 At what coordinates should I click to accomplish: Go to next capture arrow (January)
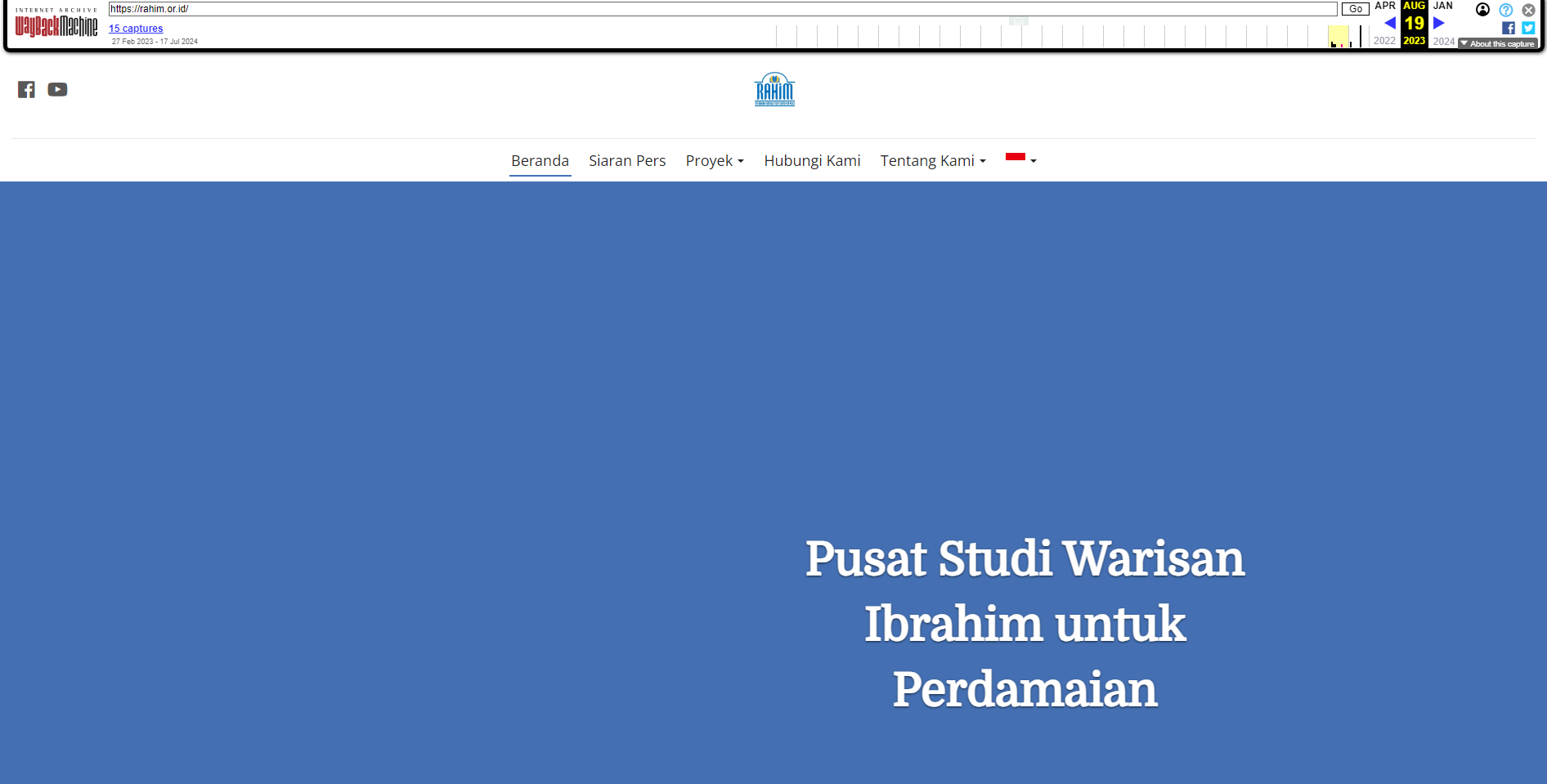click(x=1439, y=23)
